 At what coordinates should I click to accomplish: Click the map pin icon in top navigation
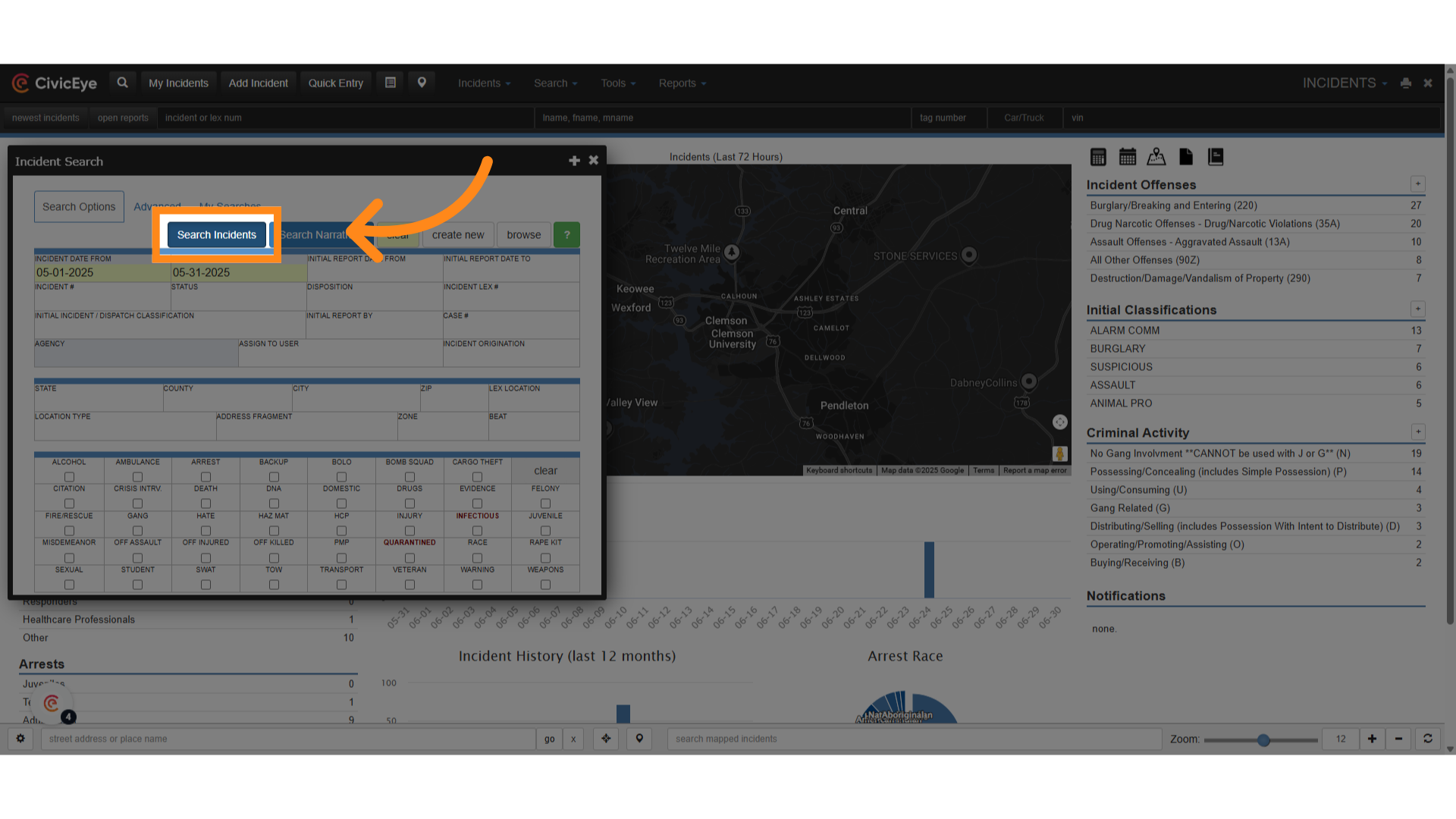(x=422, y=83)
